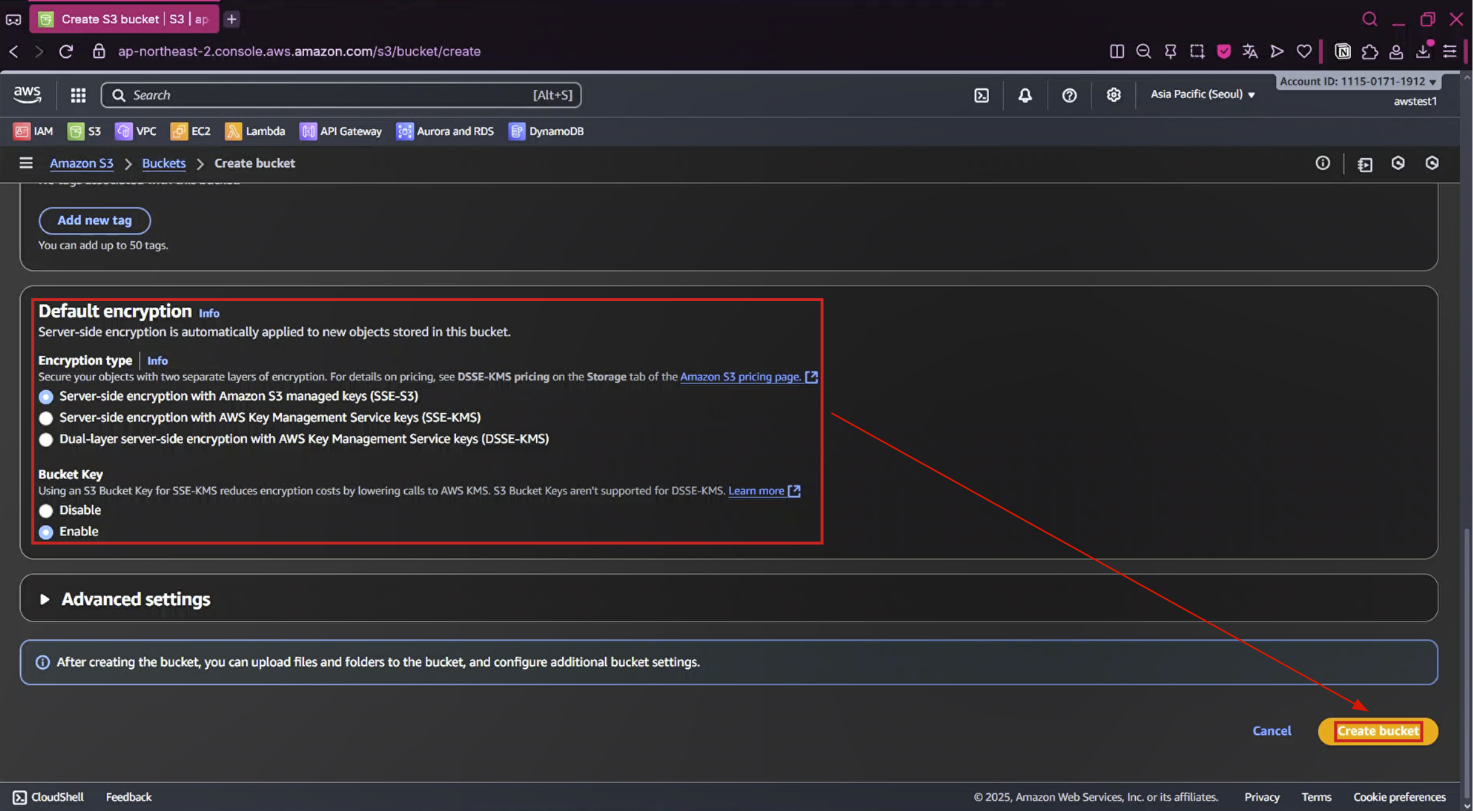The height and width of the screenshot is (811, 1473).
Task: Open Info link next to Default encryption
Action: [209, 313]
